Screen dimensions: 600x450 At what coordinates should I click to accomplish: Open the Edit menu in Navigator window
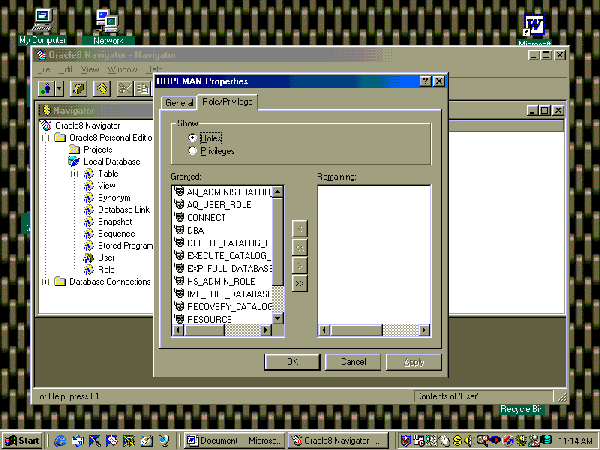click(x=66, y=70)
